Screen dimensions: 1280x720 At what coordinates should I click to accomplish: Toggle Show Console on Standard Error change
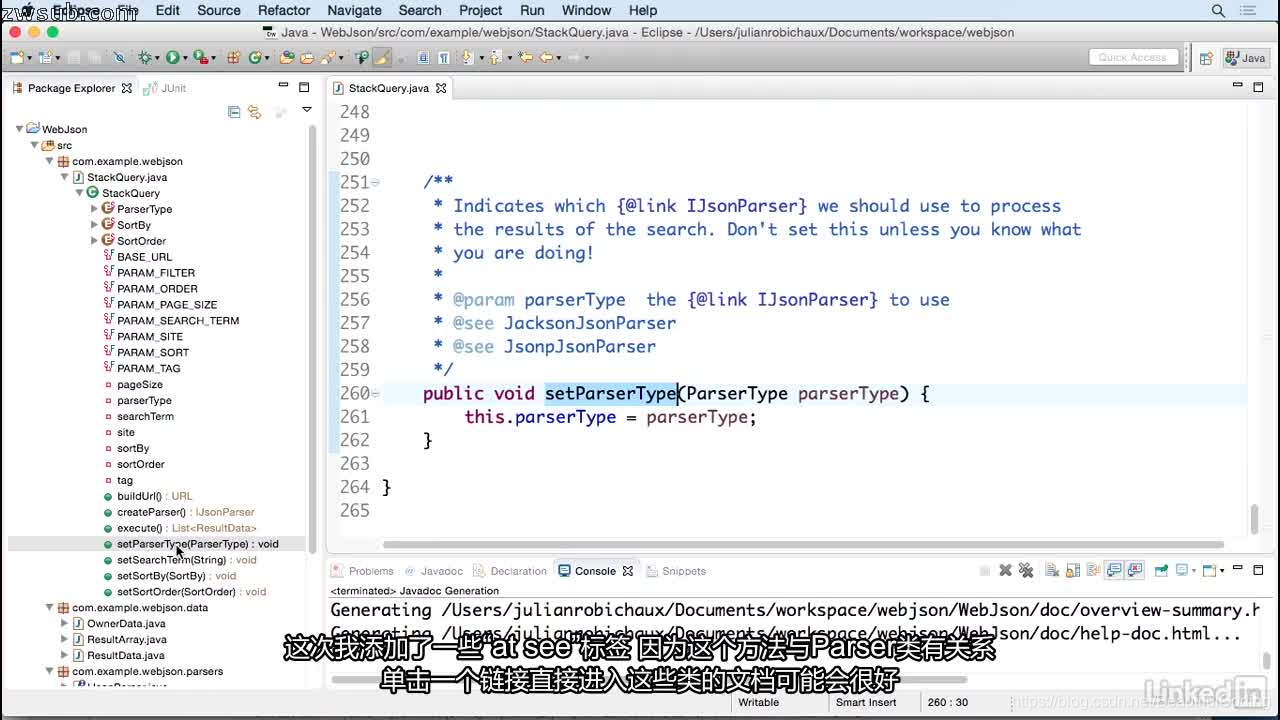point(1135,571)
